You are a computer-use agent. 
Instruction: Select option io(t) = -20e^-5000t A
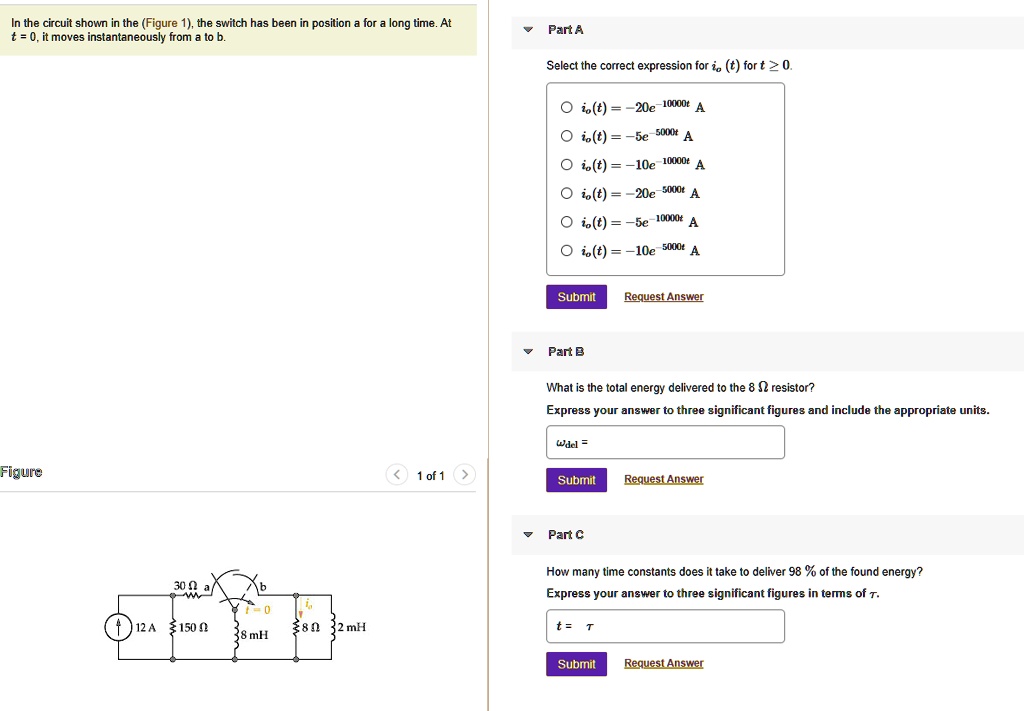point(567,193)
